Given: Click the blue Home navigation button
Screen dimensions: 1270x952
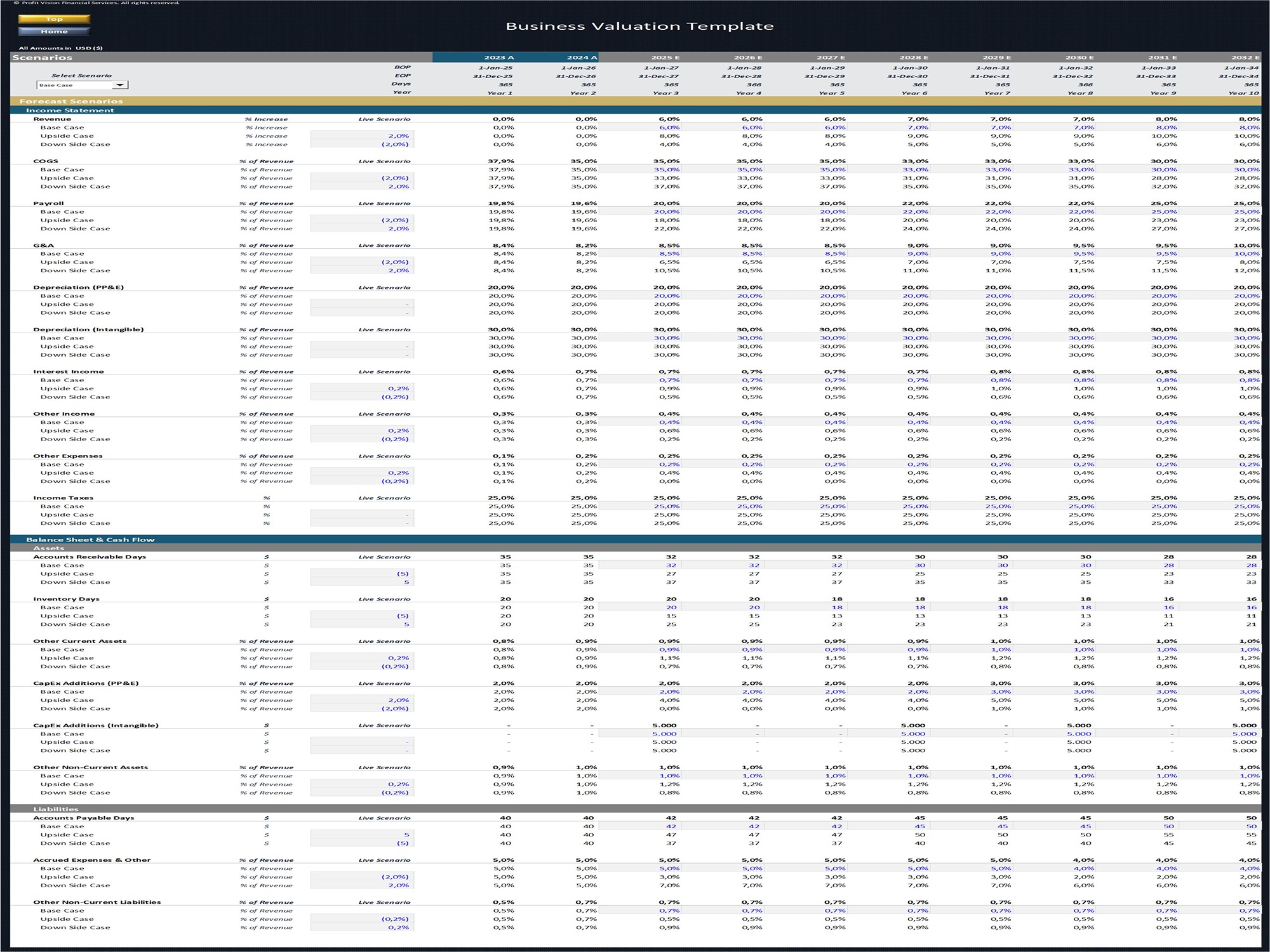Looking at the screenshot, I should pyautogui.click(x=54, y=31).
